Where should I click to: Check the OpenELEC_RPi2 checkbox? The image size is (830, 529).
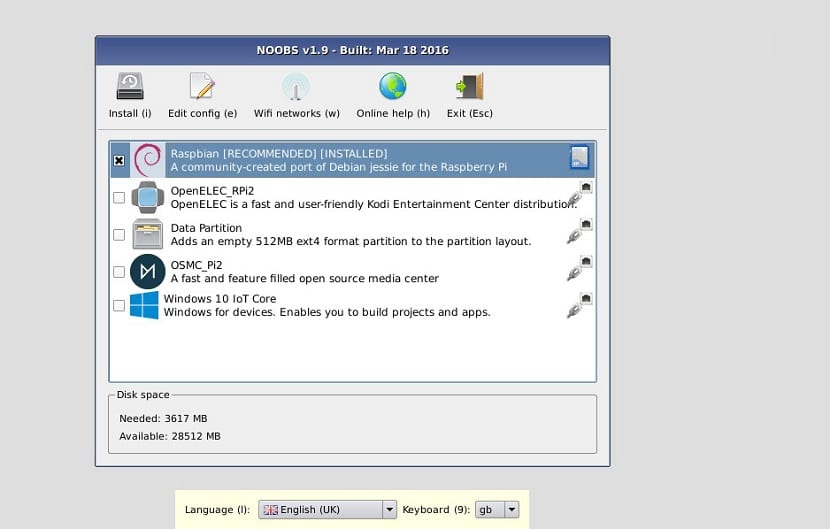[x=119, y=198]
